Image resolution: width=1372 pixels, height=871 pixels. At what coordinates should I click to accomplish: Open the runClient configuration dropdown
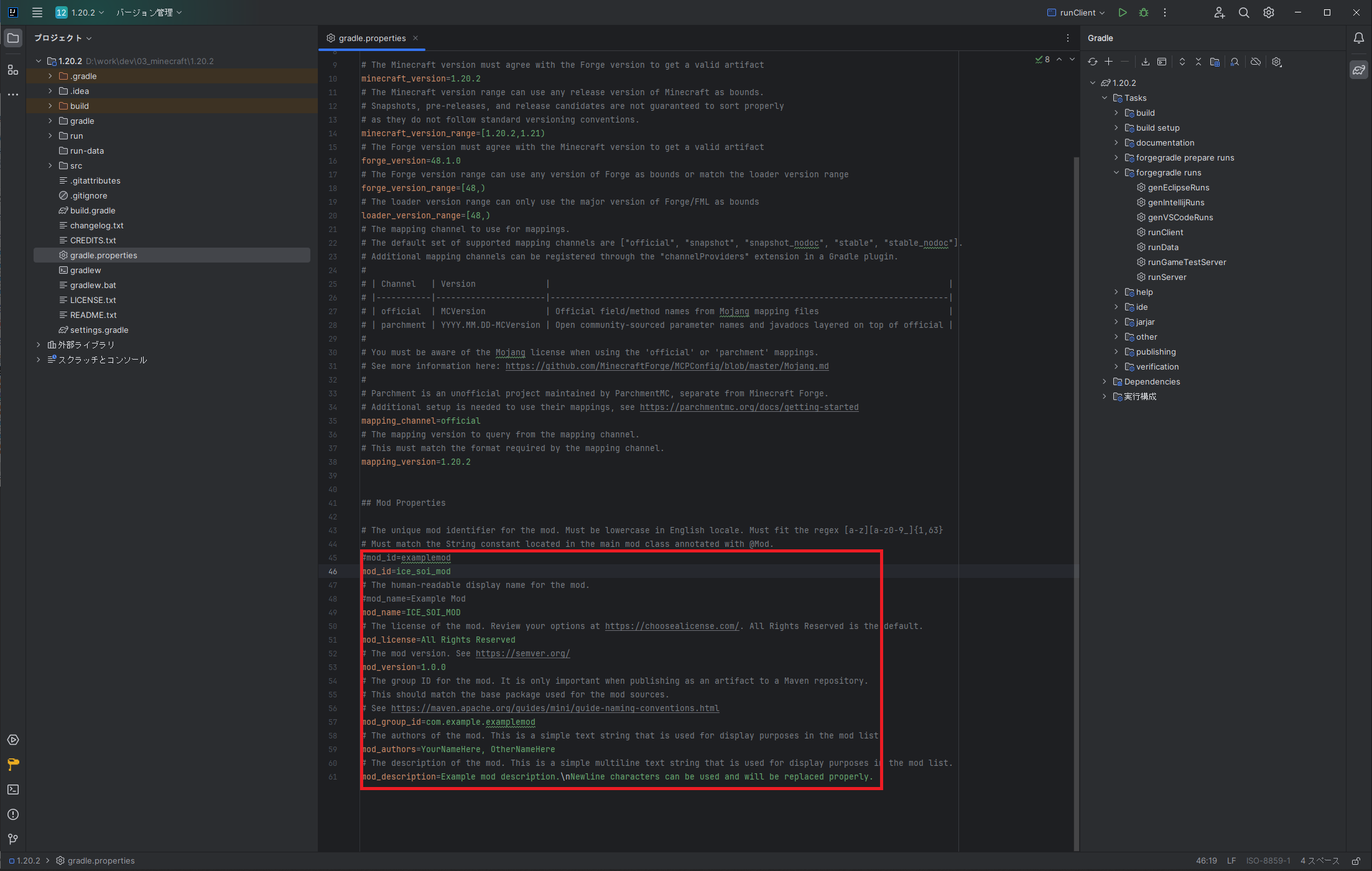[x=1076, y=12]
